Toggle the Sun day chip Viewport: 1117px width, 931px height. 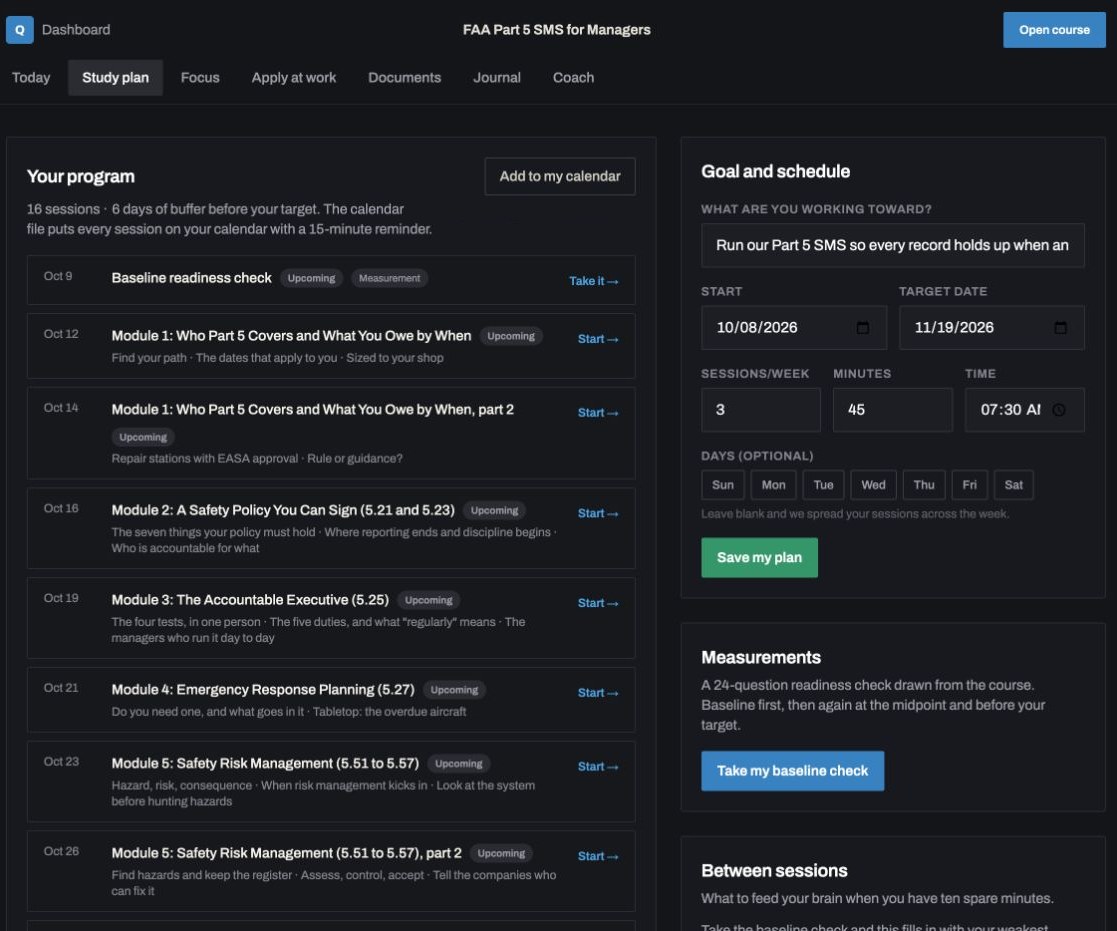point(723,485)
